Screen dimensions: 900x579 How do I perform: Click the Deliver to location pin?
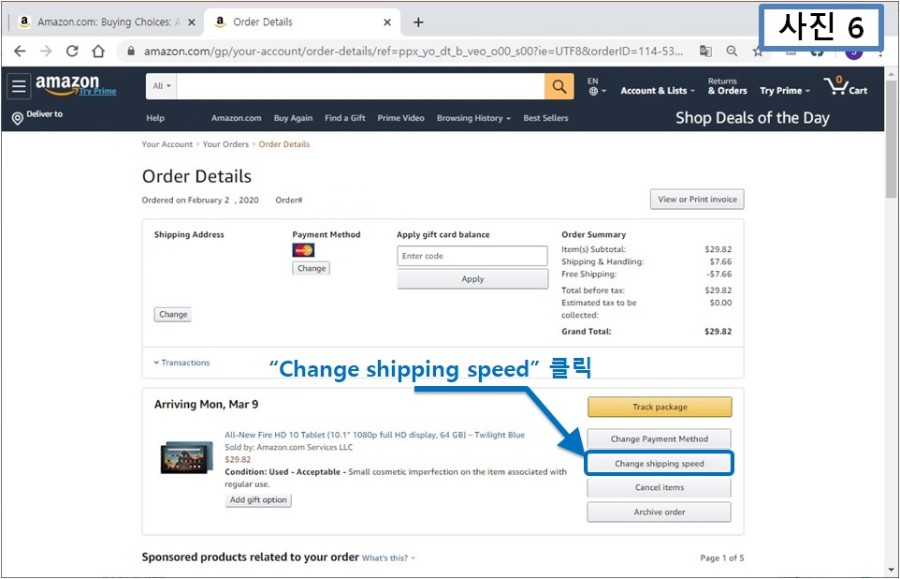tap(18, 118)
